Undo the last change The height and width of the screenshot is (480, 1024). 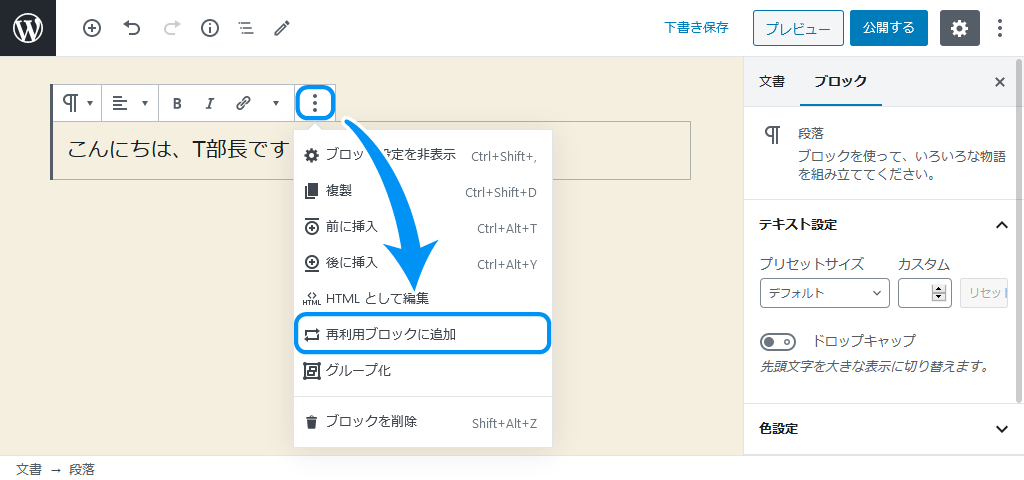click(x=132, y=28)
